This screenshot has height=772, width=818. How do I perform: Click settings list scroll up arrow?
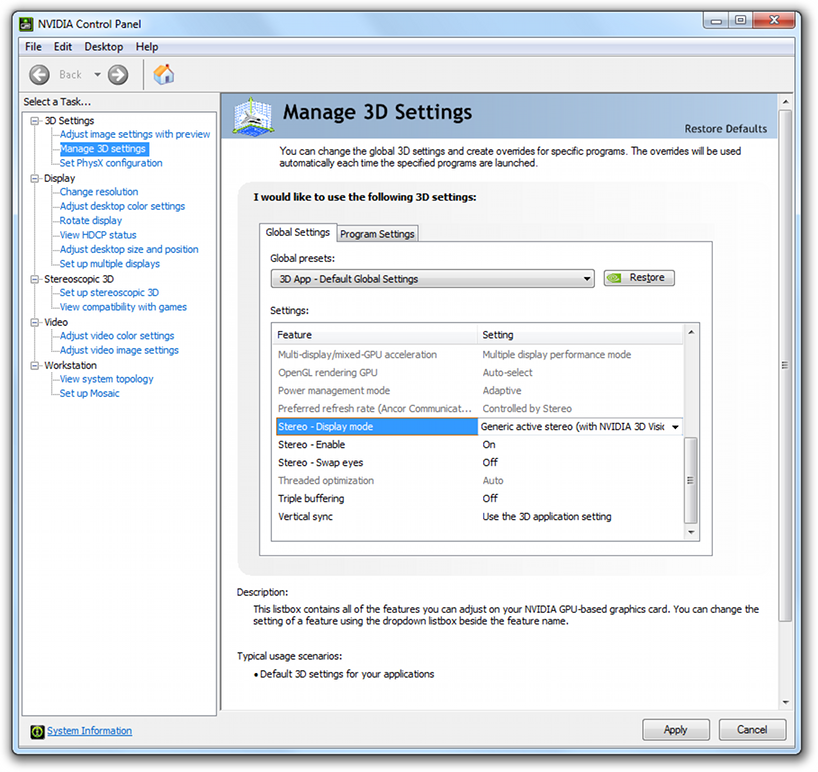[691, 332]
